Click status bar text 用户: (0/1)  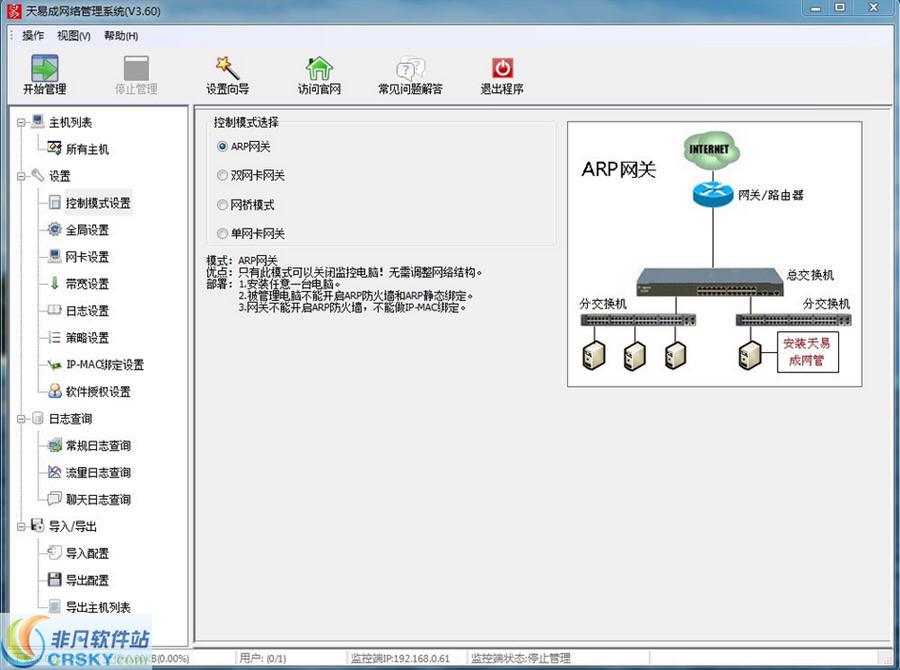[x=263, y=659]
